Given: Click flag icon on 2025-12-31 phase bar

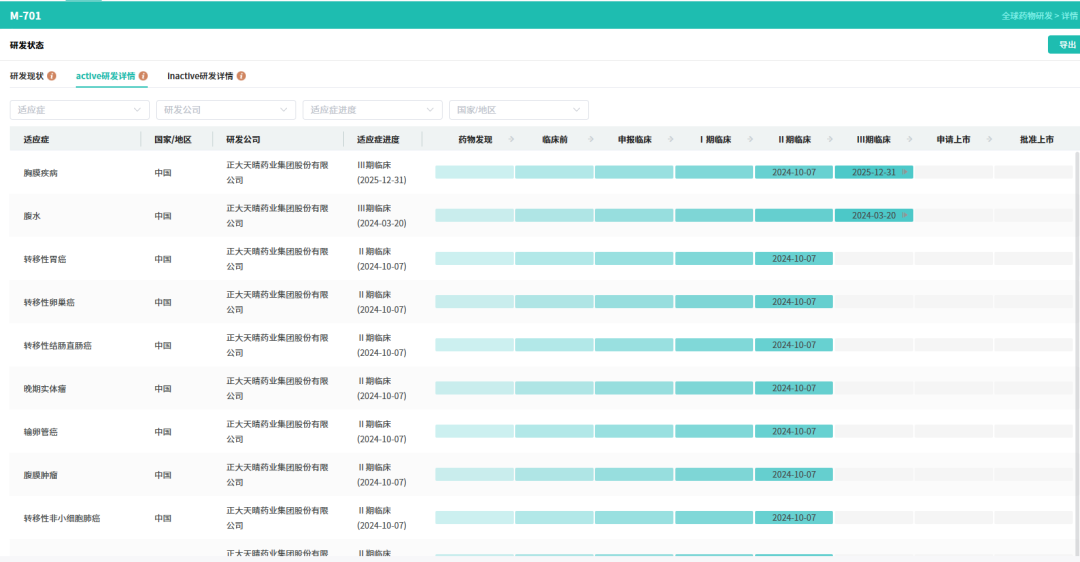Looking at the screenshot, I should pos(904,172).
